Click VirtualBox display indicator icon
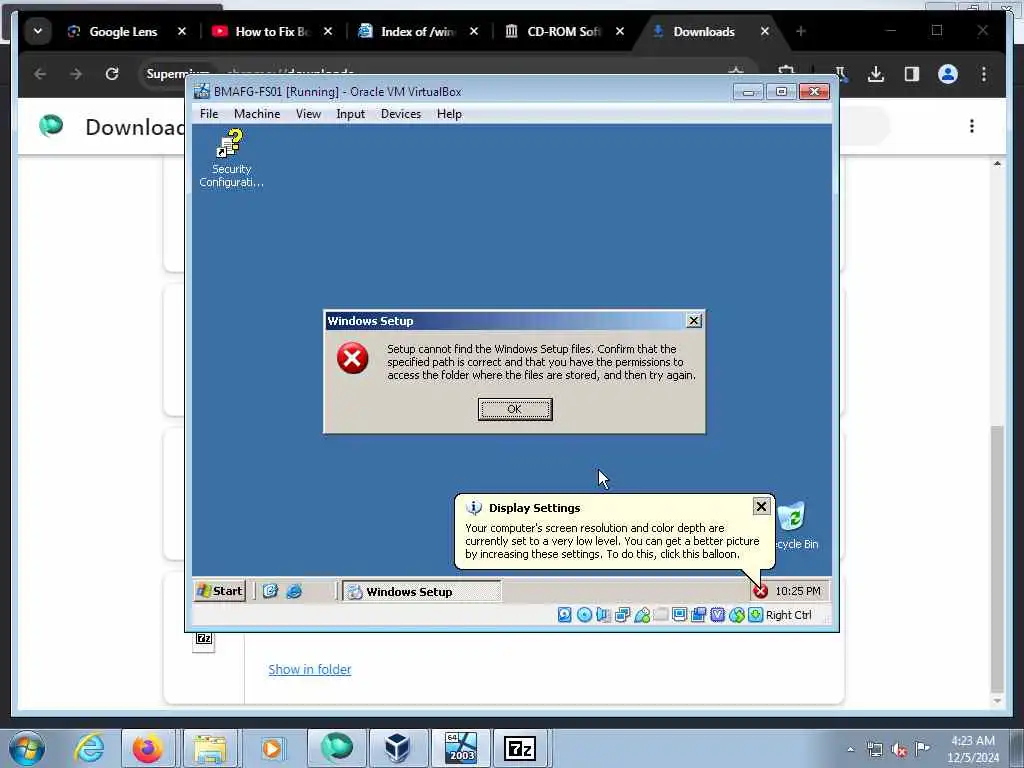Screen dimensions: 1024x768 click(680, 615)
